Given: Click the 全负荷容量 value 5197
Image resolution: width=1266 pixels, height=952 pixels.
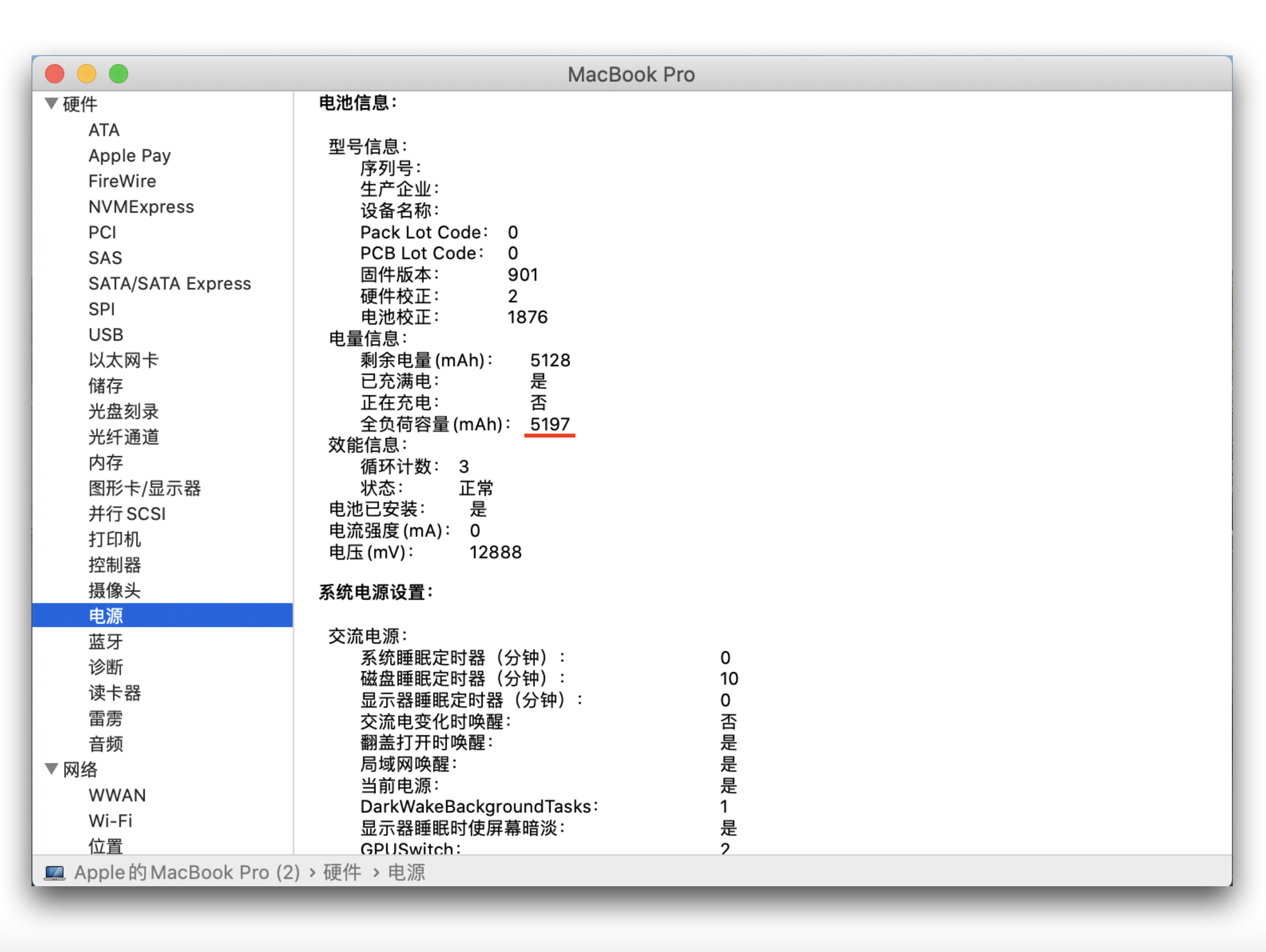Looking at the screenshot, I should coord(550,424).
